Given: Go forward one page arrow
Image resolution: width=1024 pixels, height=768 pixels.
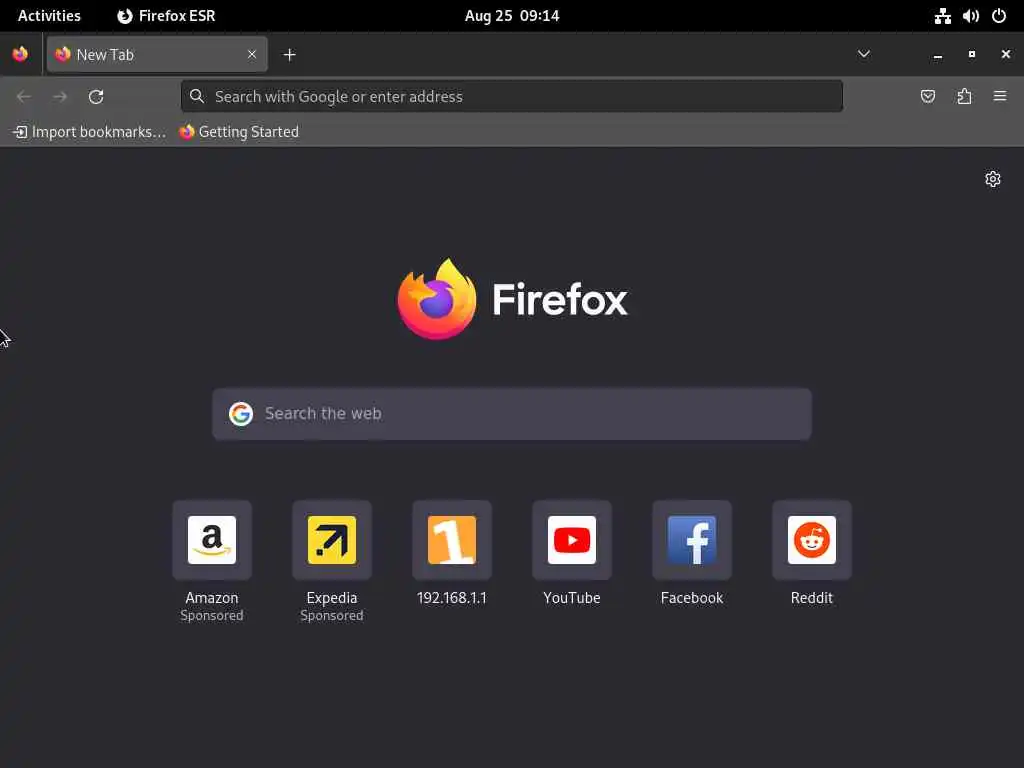Looking at the screenshot, I should (x=60, y=97).
